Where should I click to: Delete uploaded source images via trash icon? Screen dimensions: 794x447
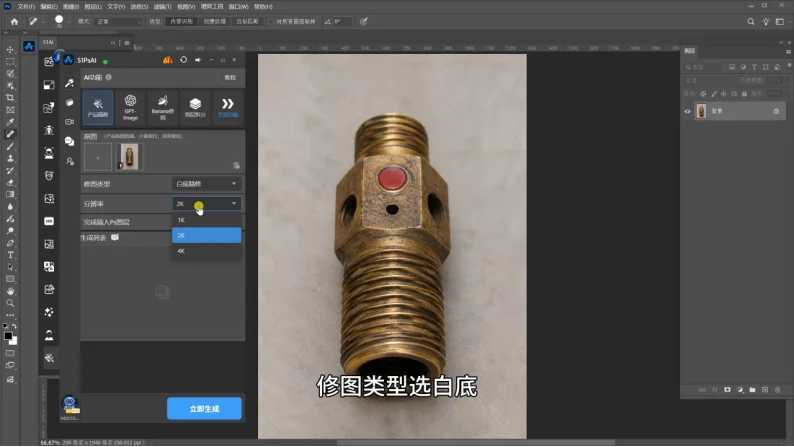pos(236,166)
